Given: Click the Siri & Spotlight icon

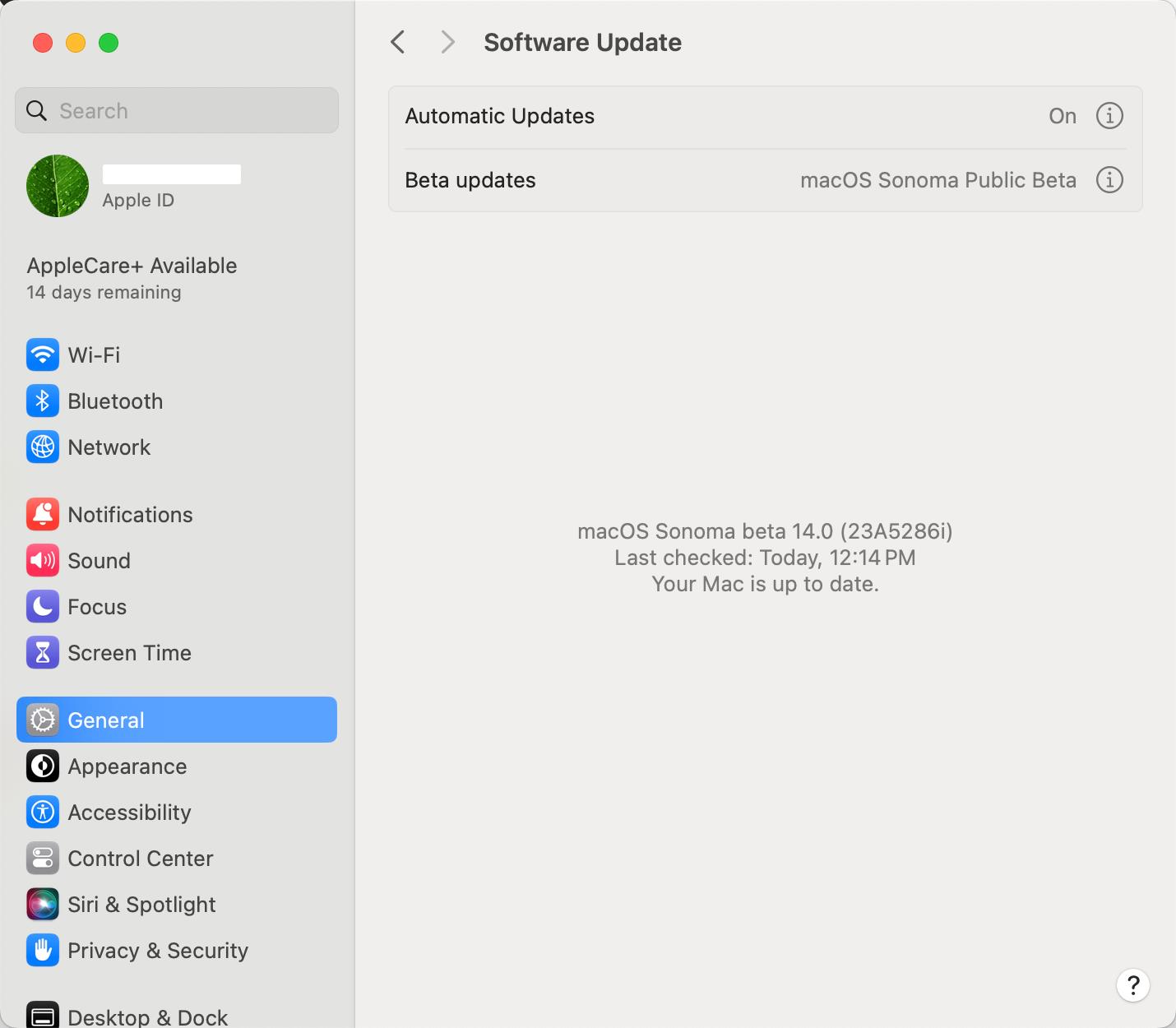Looking at the screenshot, I should click(x=43, y=905).
